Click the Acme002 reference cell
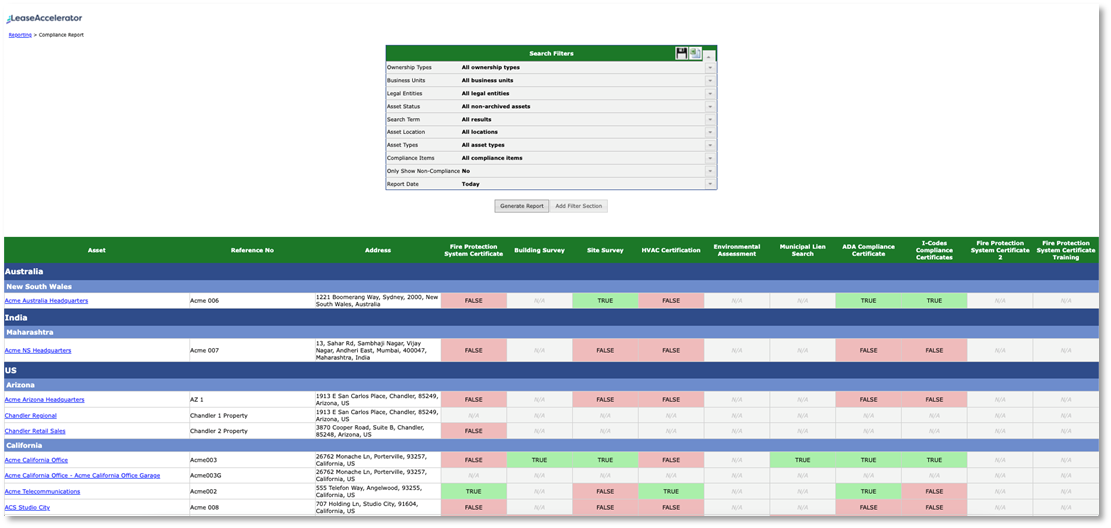This screenshot has width=1111, height=528. point(252,491)
